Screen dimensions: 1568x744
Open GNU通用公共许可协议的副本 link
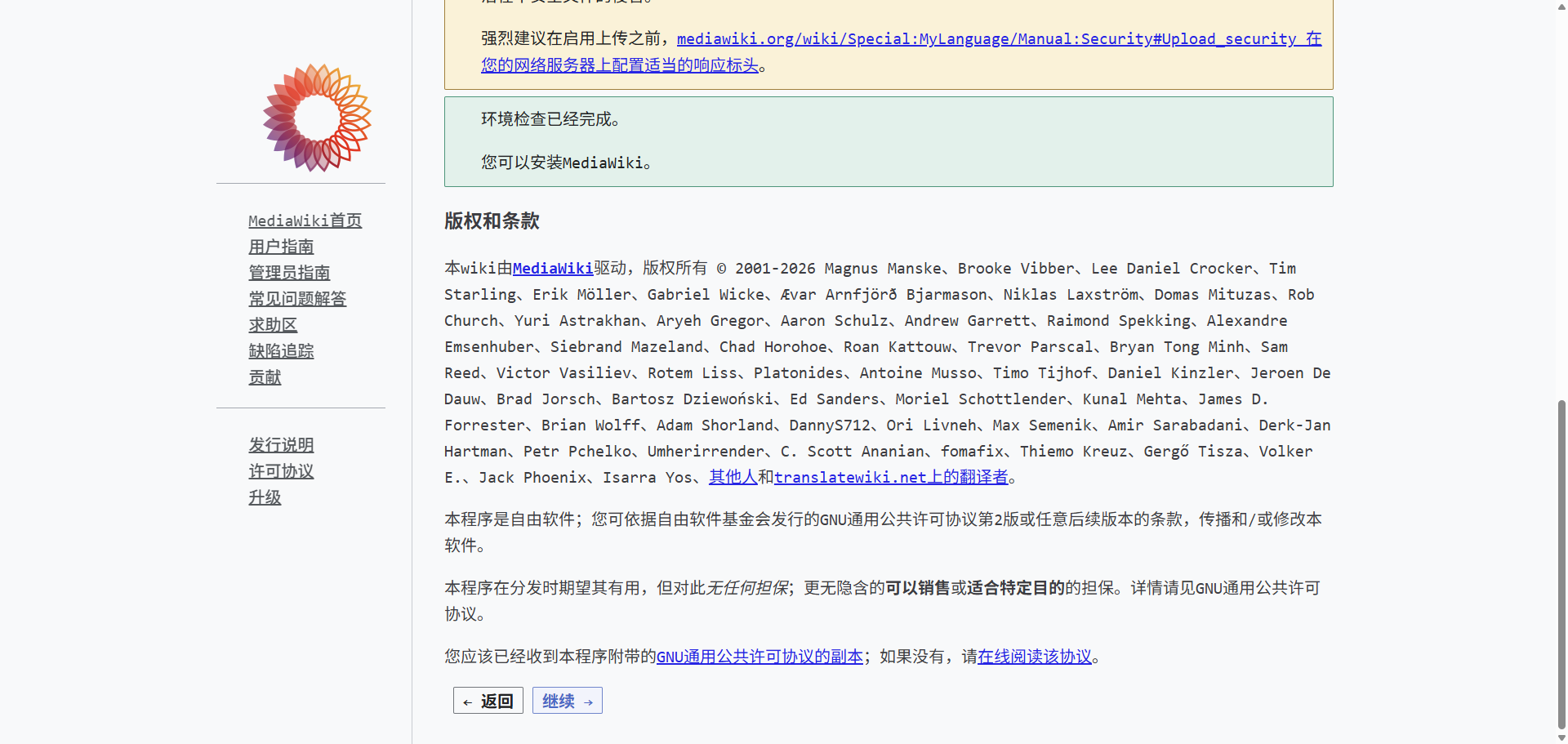pyautogui.click(x=759, y=657)
